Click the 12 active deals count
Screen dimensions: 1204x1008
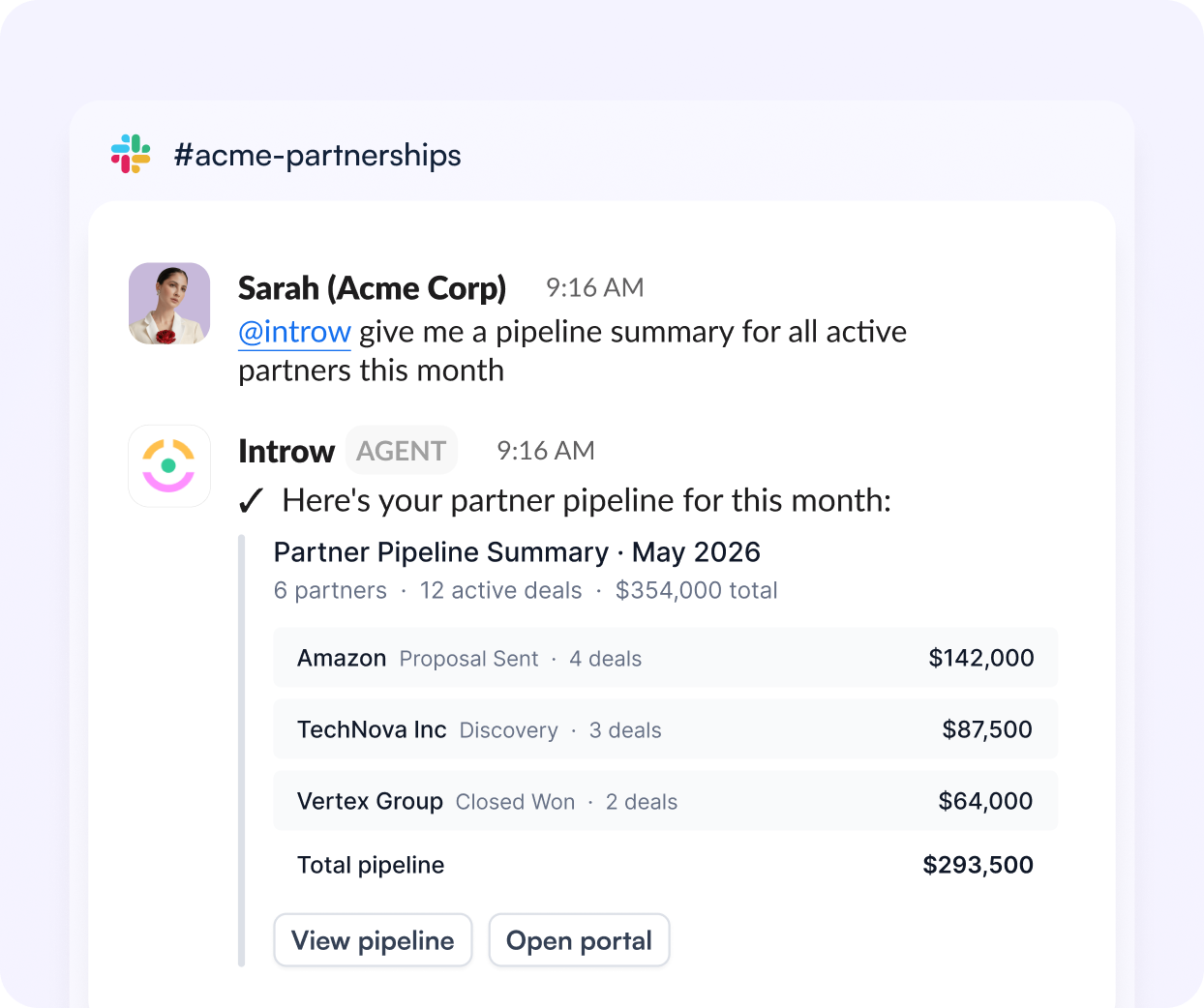(x=501, y=590)
